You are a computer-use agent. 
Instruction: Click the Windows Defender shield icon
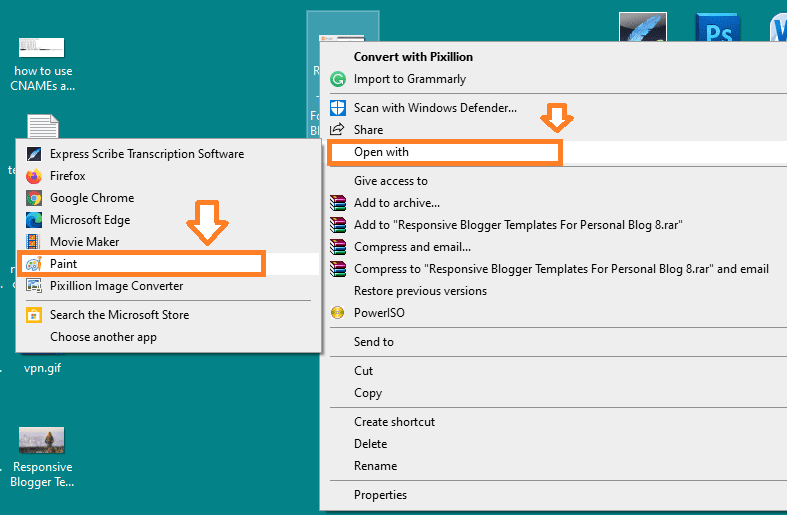pyautogui.click(x=338, y=108)
